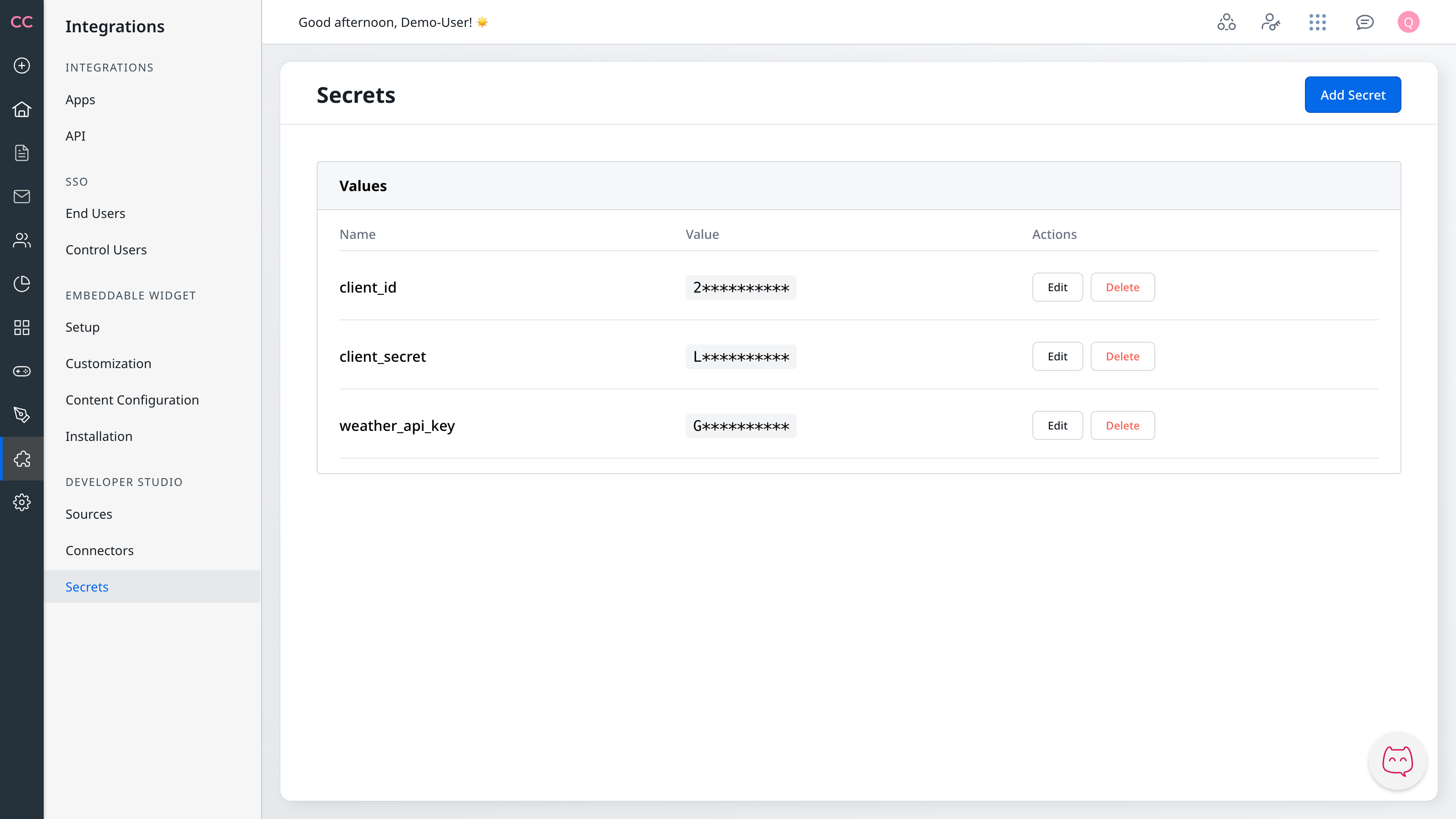Open End Users under SSO
The width and height of the screenshot is (1456, 819).
tap(95, 214)
